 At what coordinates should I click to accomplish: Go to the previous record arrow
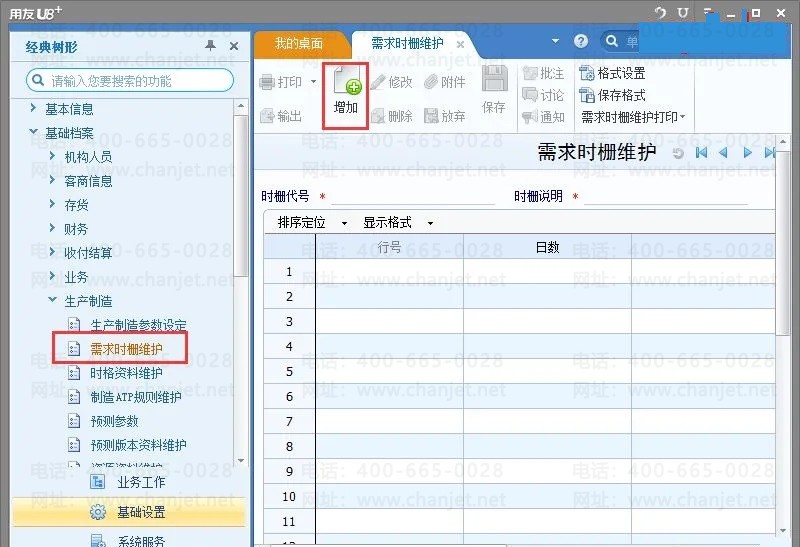tap(723, 153)
